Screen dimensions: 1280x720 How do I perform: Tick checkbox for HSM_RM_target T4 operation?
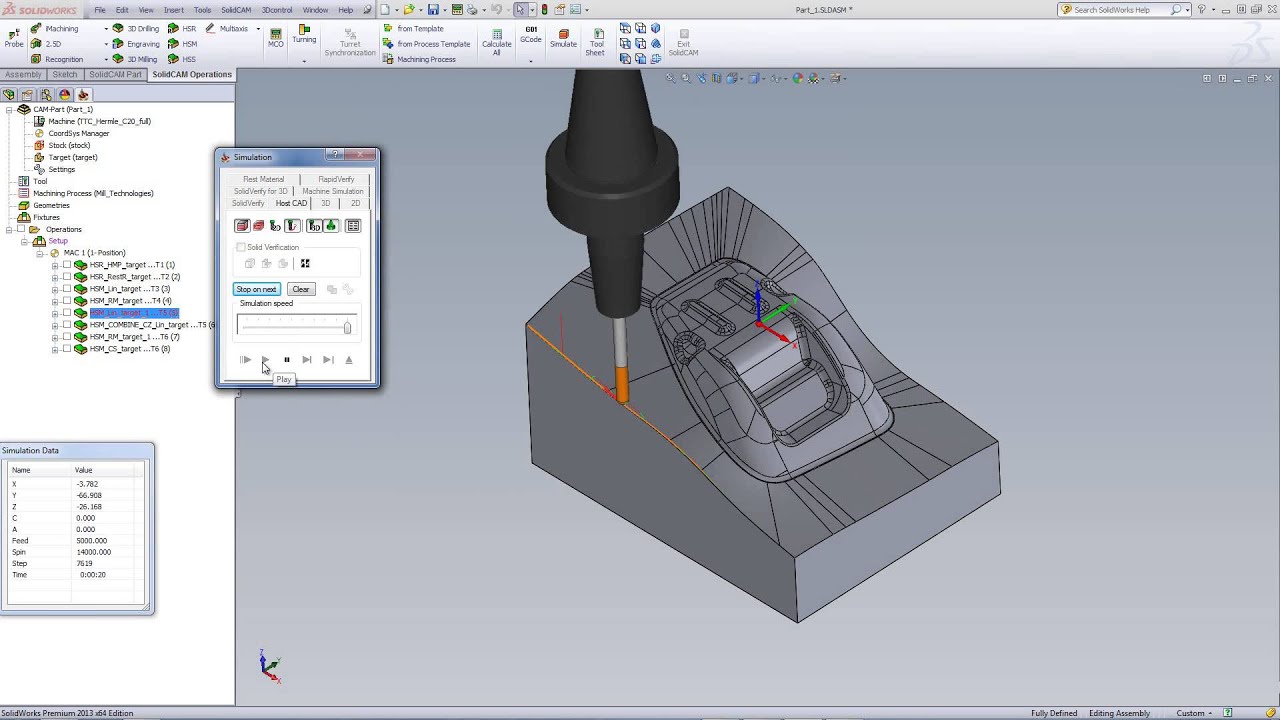(x=67, y=301)
